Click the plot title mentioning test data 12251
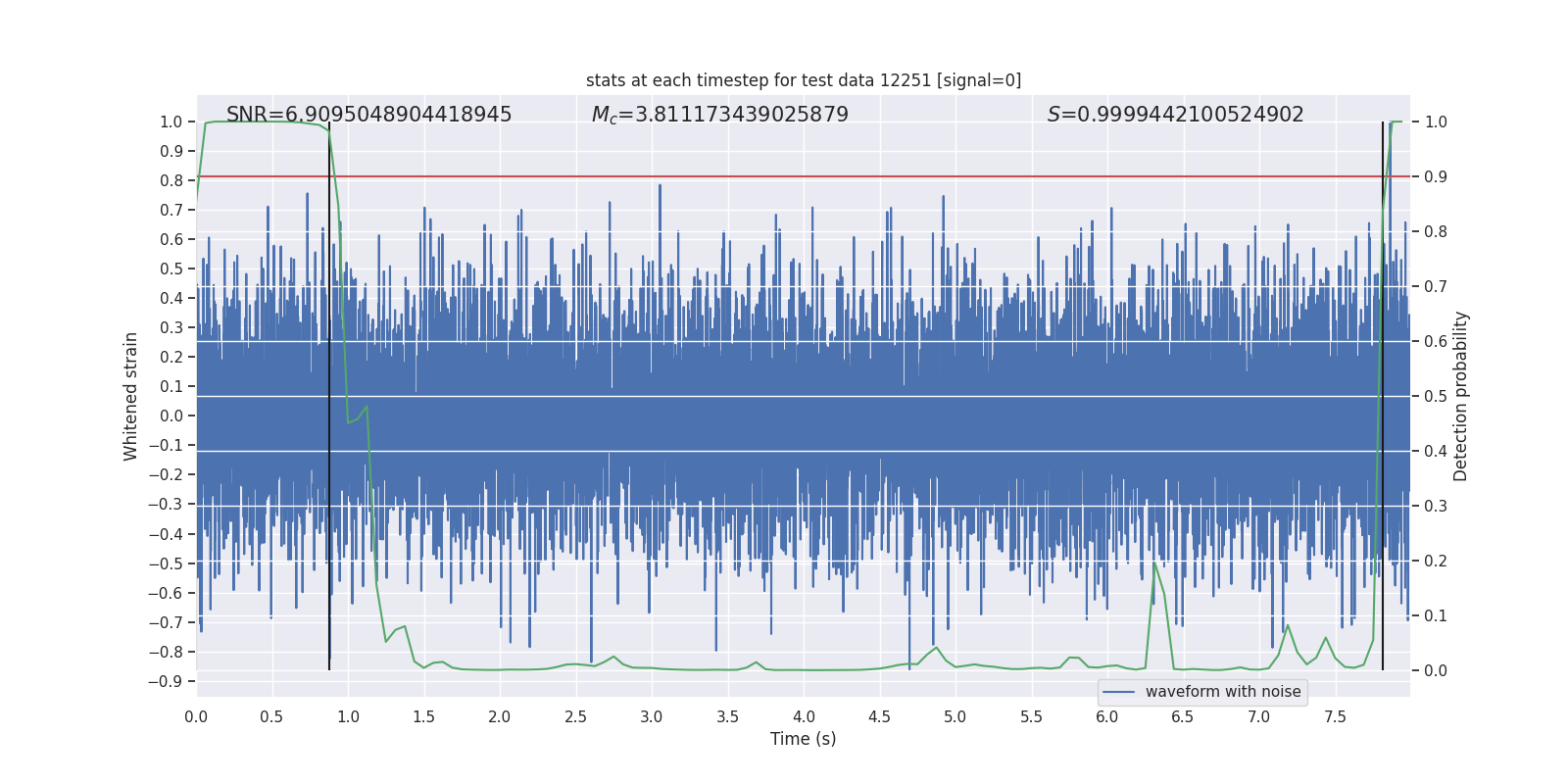The height and width of the screenshot is (784, 1568). point(803,80)
